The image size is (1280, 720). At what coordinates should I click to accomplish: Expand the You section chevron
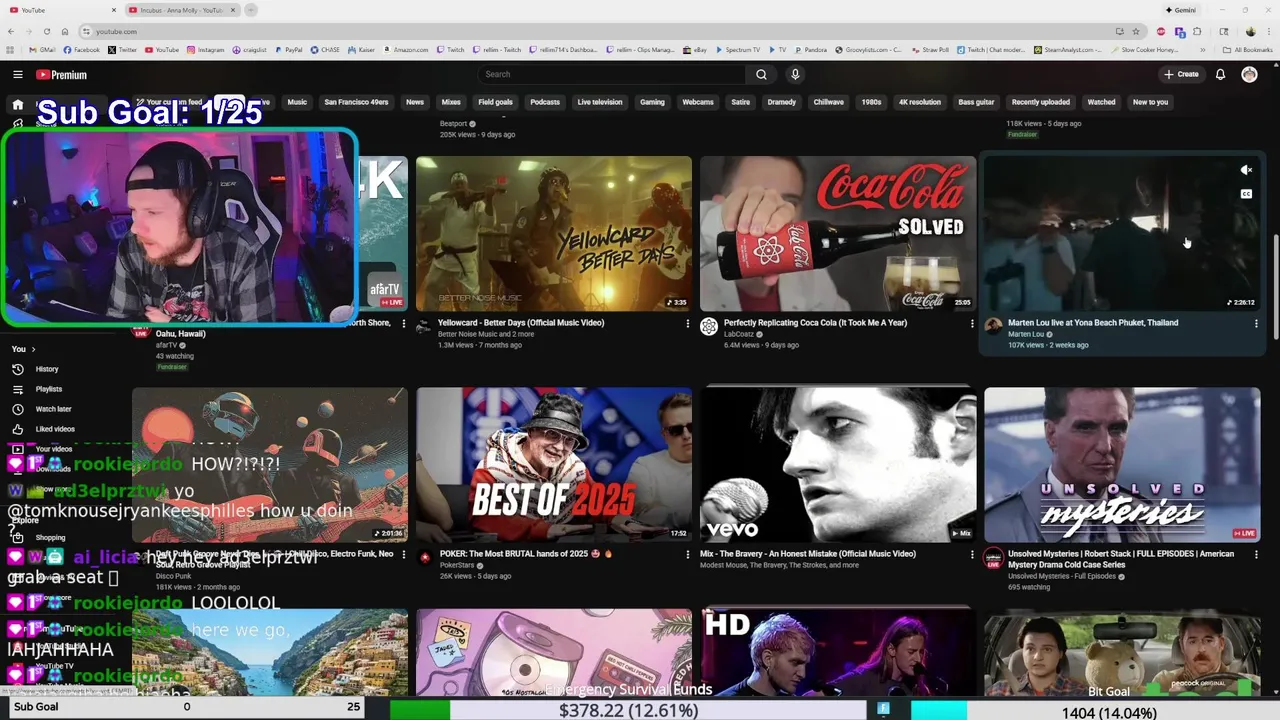pyautogui.click(x=33, y=349)
